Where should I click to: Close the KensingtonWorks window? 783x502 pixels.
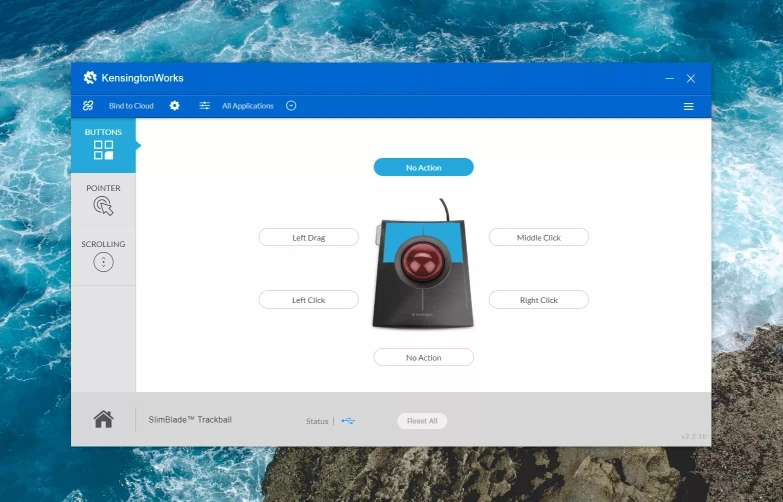691,78
